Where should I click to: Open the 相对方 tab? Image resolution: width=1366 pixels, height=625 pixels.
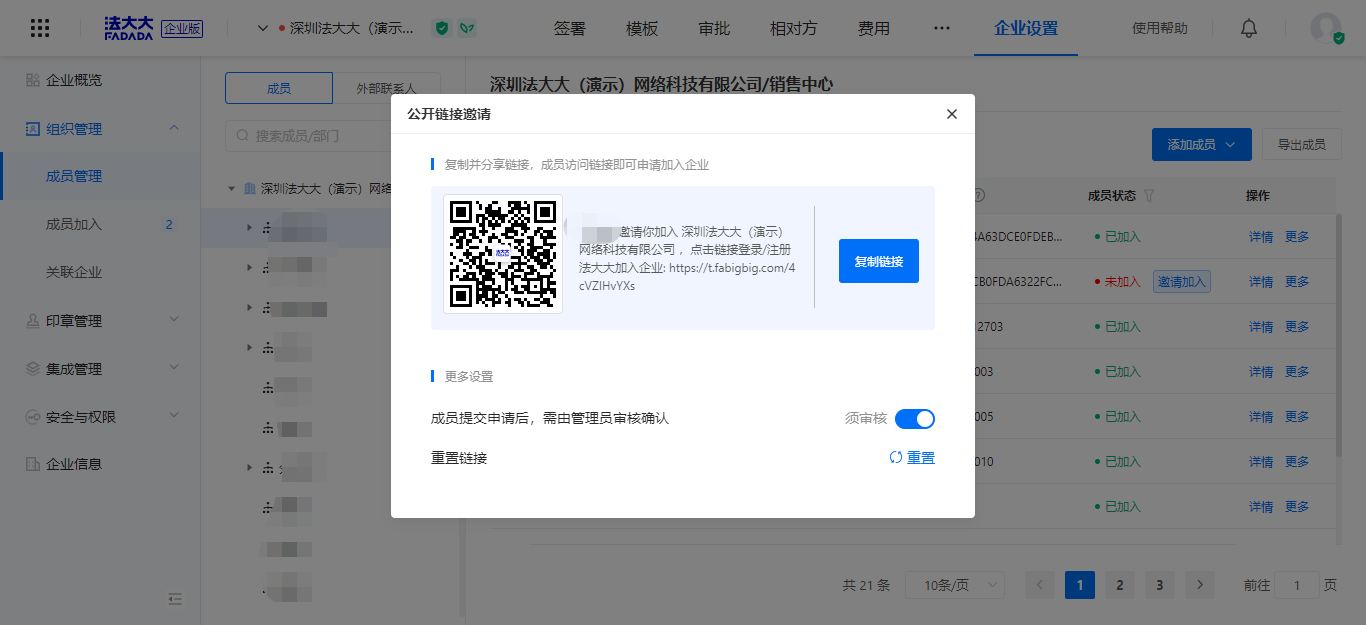coord(793,28)
